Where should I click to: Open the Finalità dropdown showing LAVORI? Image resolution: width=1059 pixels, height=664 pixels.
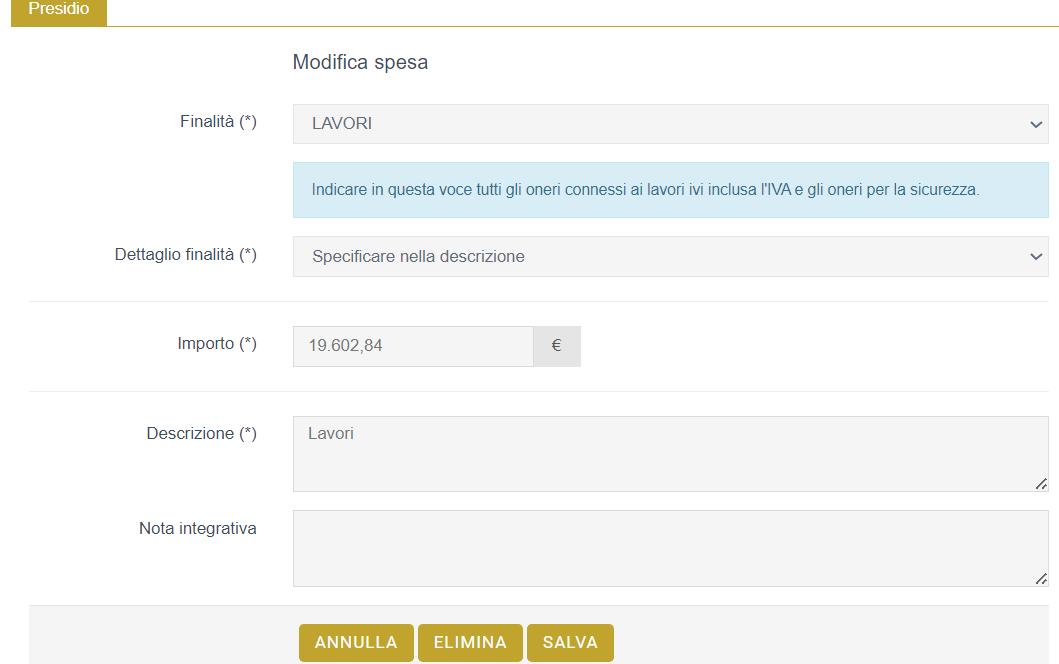click(x=671, y=124)
